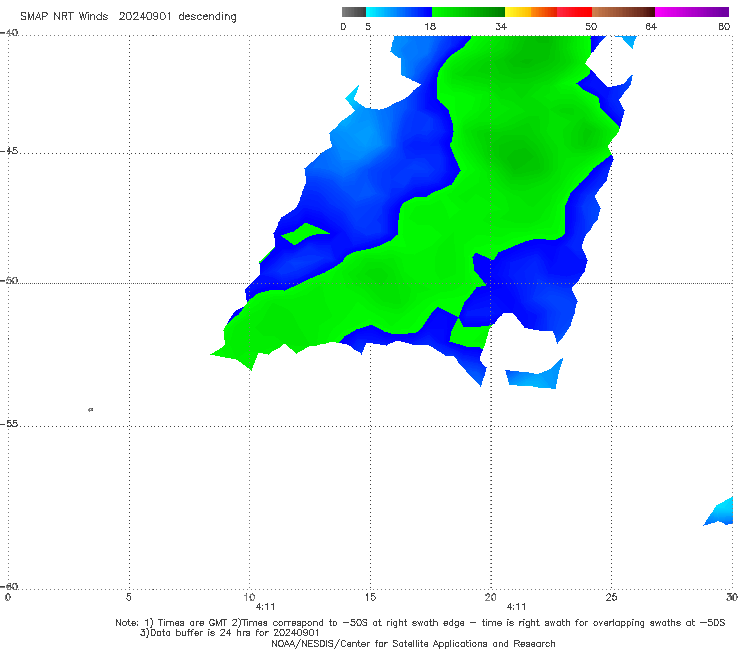The width and height of the screenshot is (740, 650).
Task: Pick the red colorbar segment before 50
Action: pyautogui.click(x=575, y=12)
